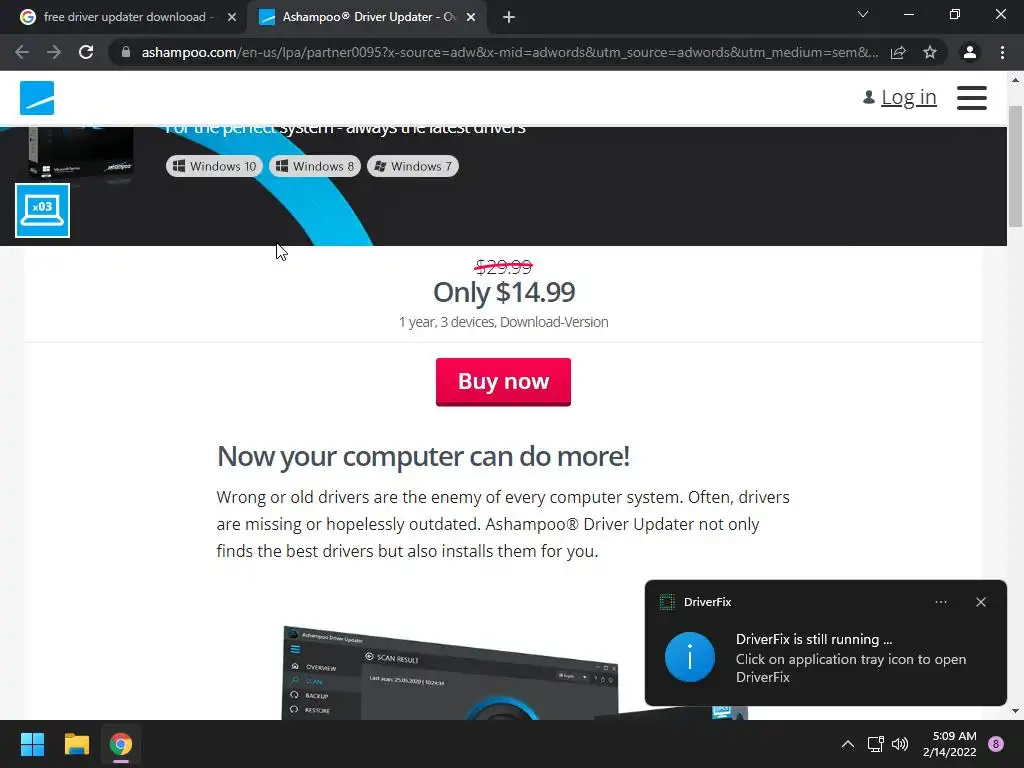This screenshot has width=1024, height=768.
Task: Expand the Chrome tab search chevron
Action: 863,14
